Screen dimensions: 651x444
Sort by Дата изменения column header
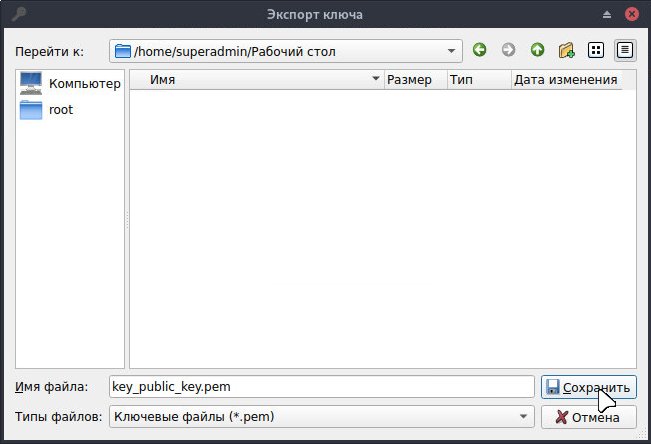[x=565, y=79]
